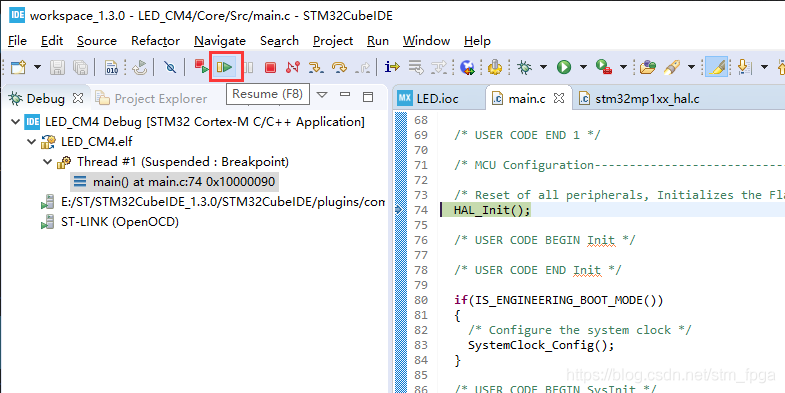This screenshot has width=785, height=393.
Task: Open the Window menu
Action: (426, 41)
